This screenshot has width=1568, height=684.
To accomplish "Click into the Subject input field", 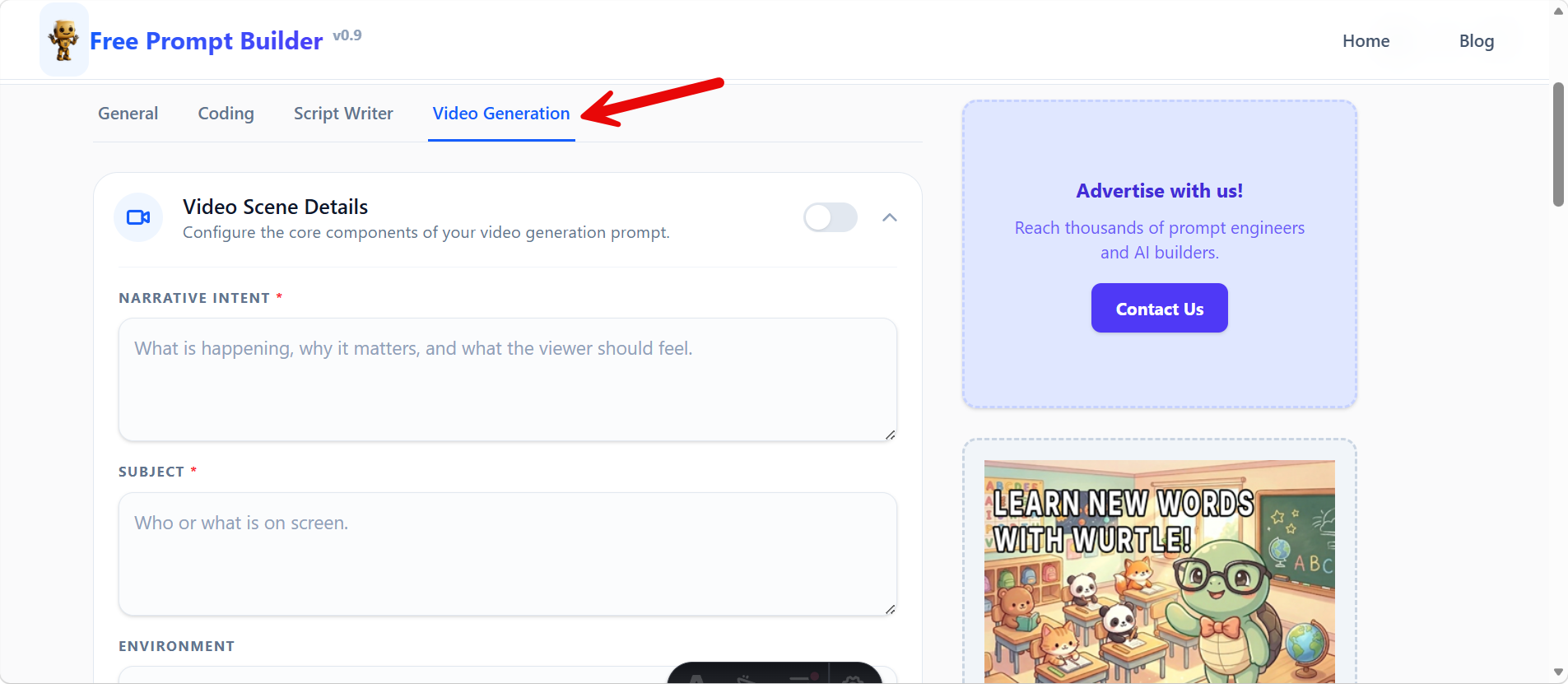I will (x=507, y=553).
